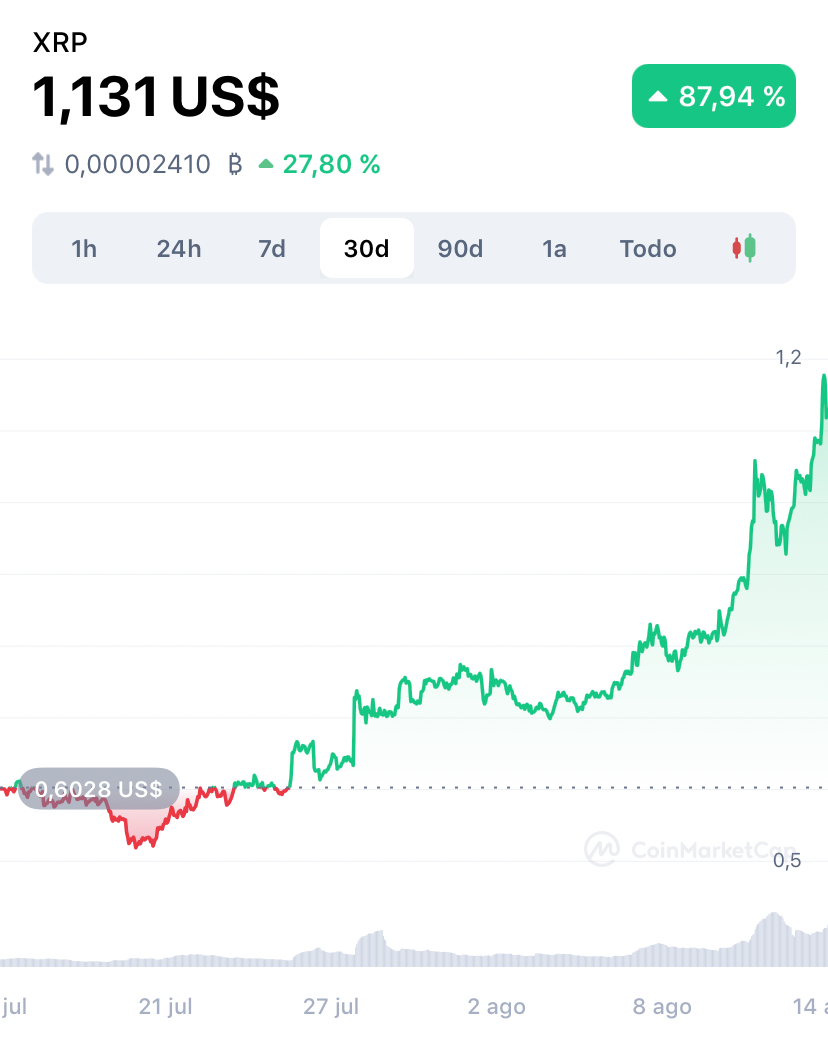Viewport: 828px width, 1052px height.
Task: Select the 30d time range
Action: point(366,248)
